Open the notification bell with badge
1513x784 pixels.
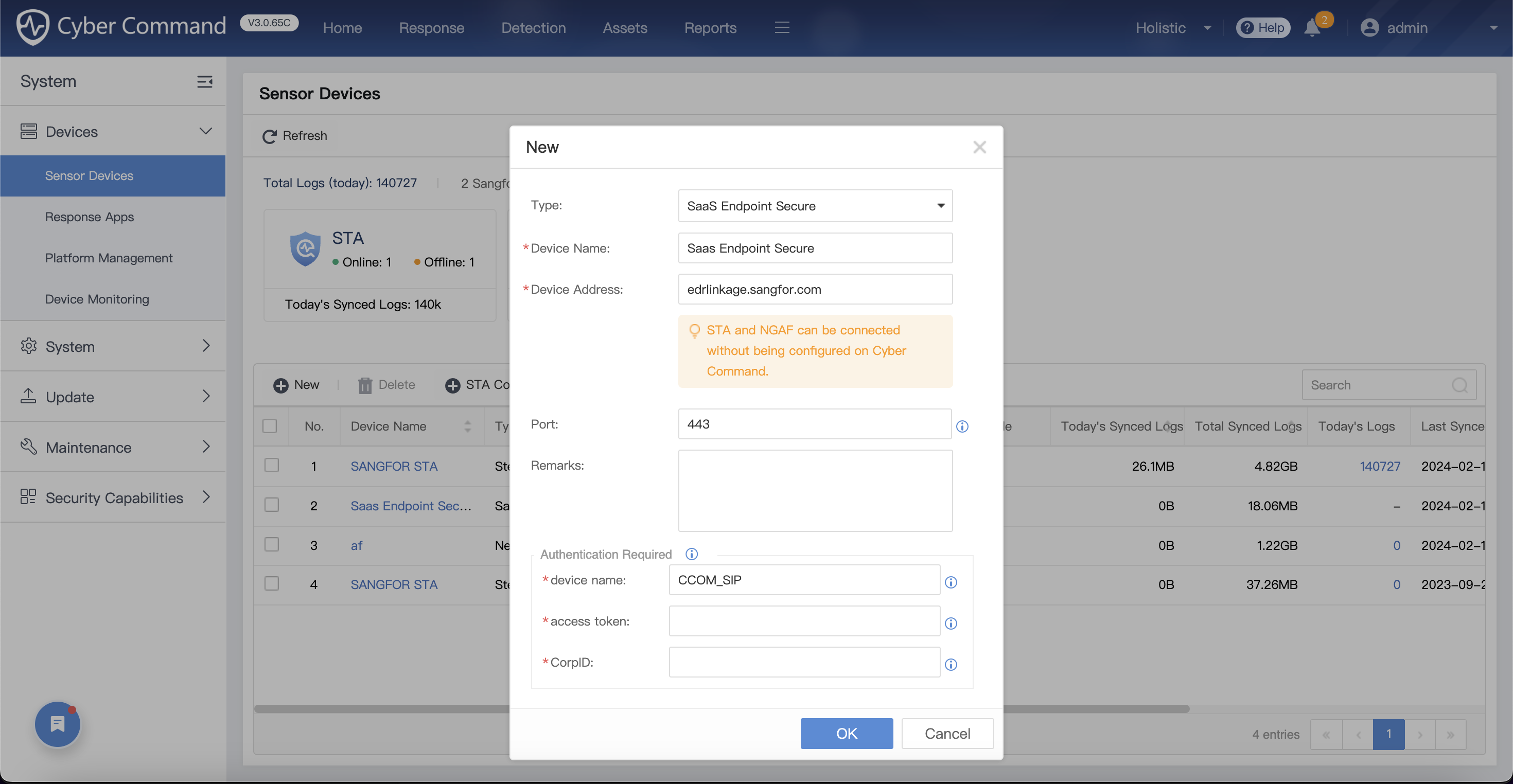tap(1312, 28)
